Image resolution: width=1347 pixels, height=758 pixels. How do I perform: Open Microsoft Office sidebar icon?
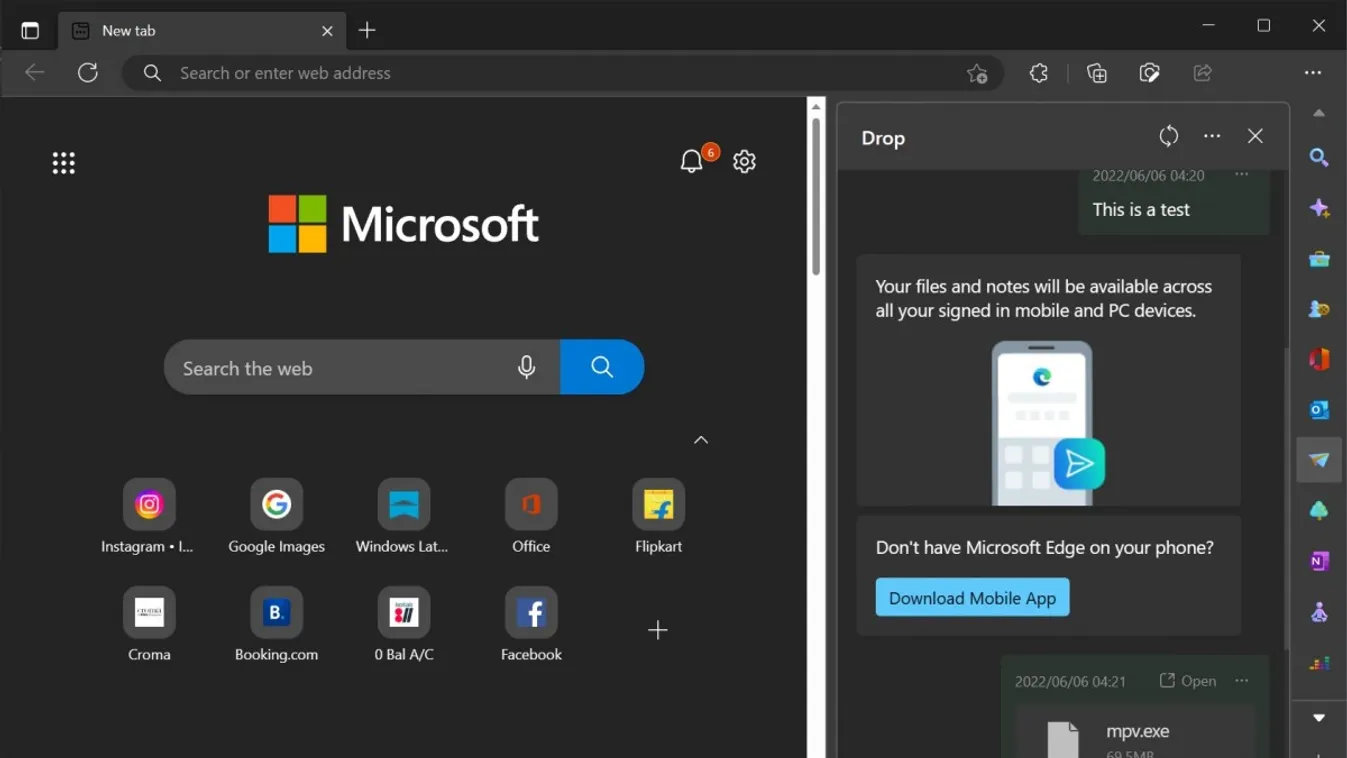[1319, 359]
